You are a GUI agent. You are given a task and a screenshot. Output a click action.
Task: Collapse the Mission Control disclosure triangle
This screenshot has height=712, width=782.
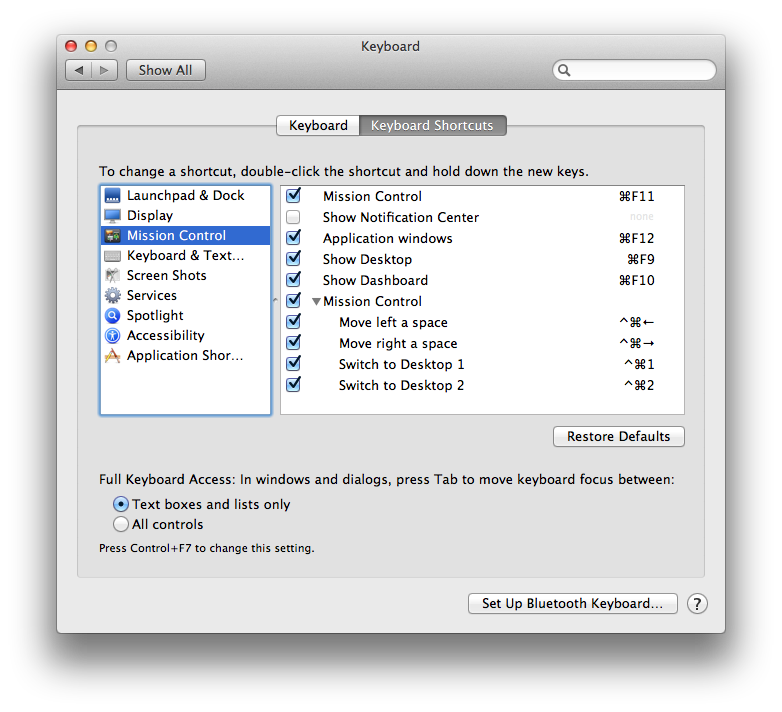(x=316, y=302)
